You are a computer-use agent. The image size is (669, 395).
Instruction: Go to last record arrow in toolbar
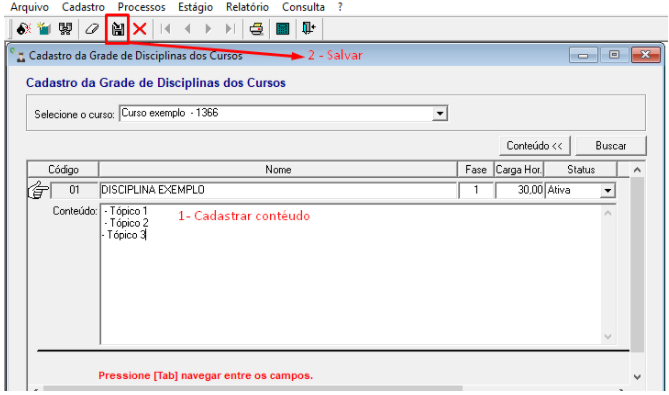pyautogui.click(x=230, y=29)
